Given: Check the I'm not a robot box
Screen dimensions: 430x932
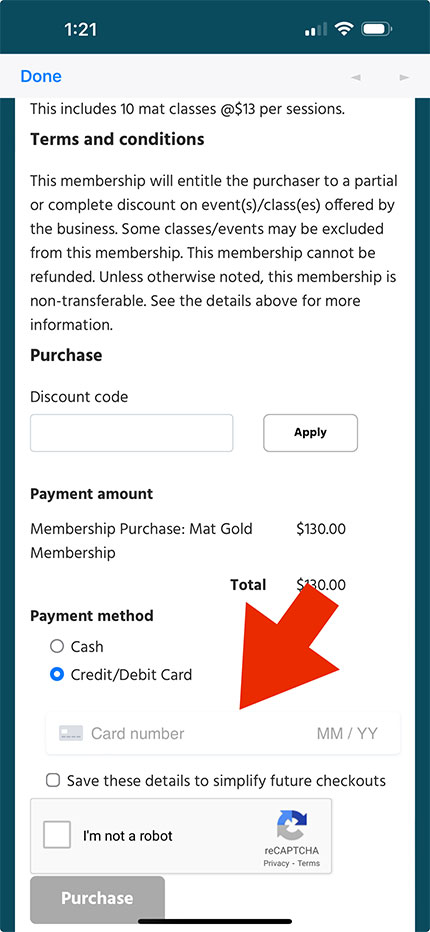Looking at the screenshot, I should pyautogui.click(x=57, y=835).
